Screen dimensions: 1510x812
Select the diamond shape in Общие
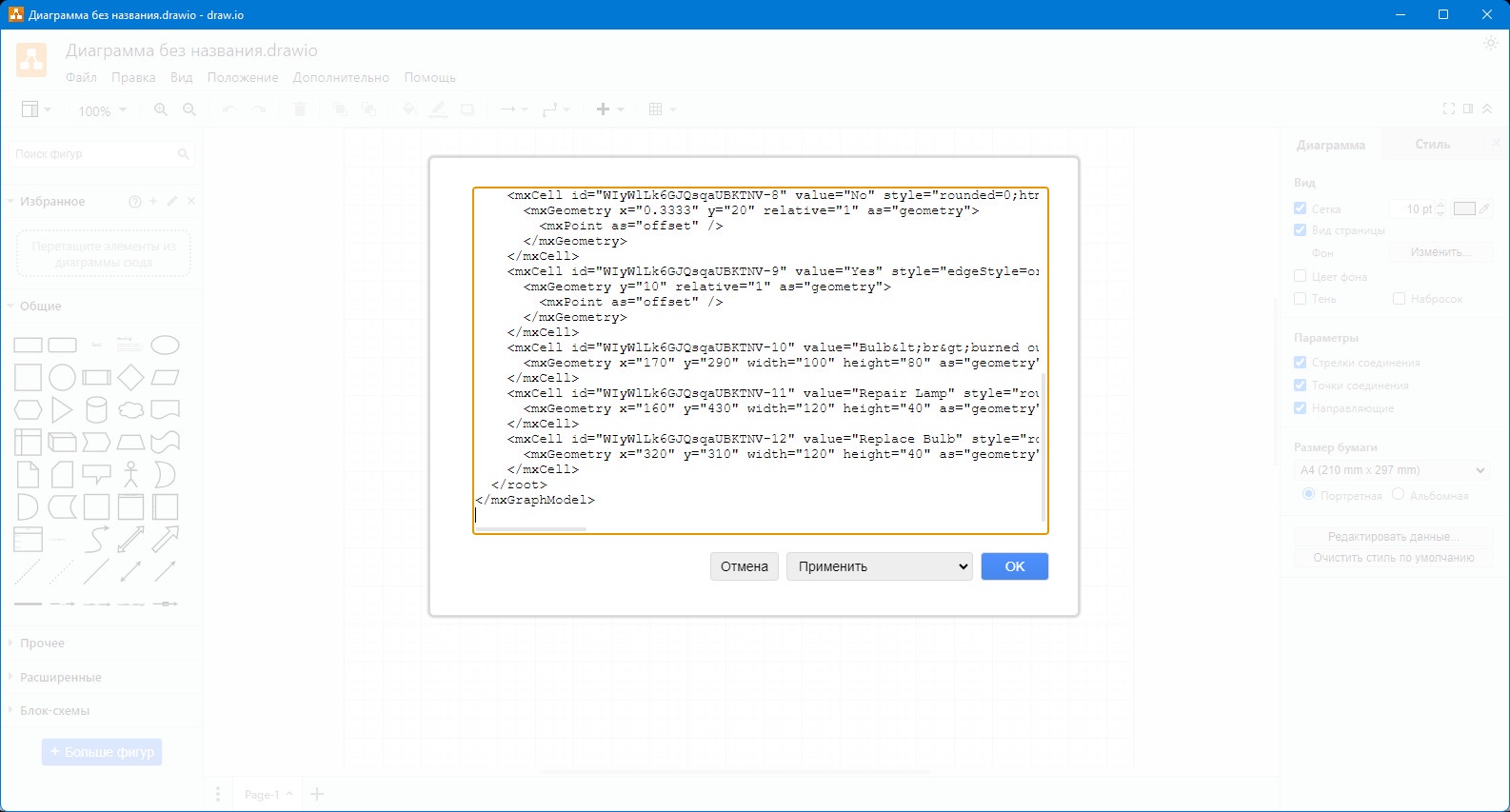(x=130, y=377)
